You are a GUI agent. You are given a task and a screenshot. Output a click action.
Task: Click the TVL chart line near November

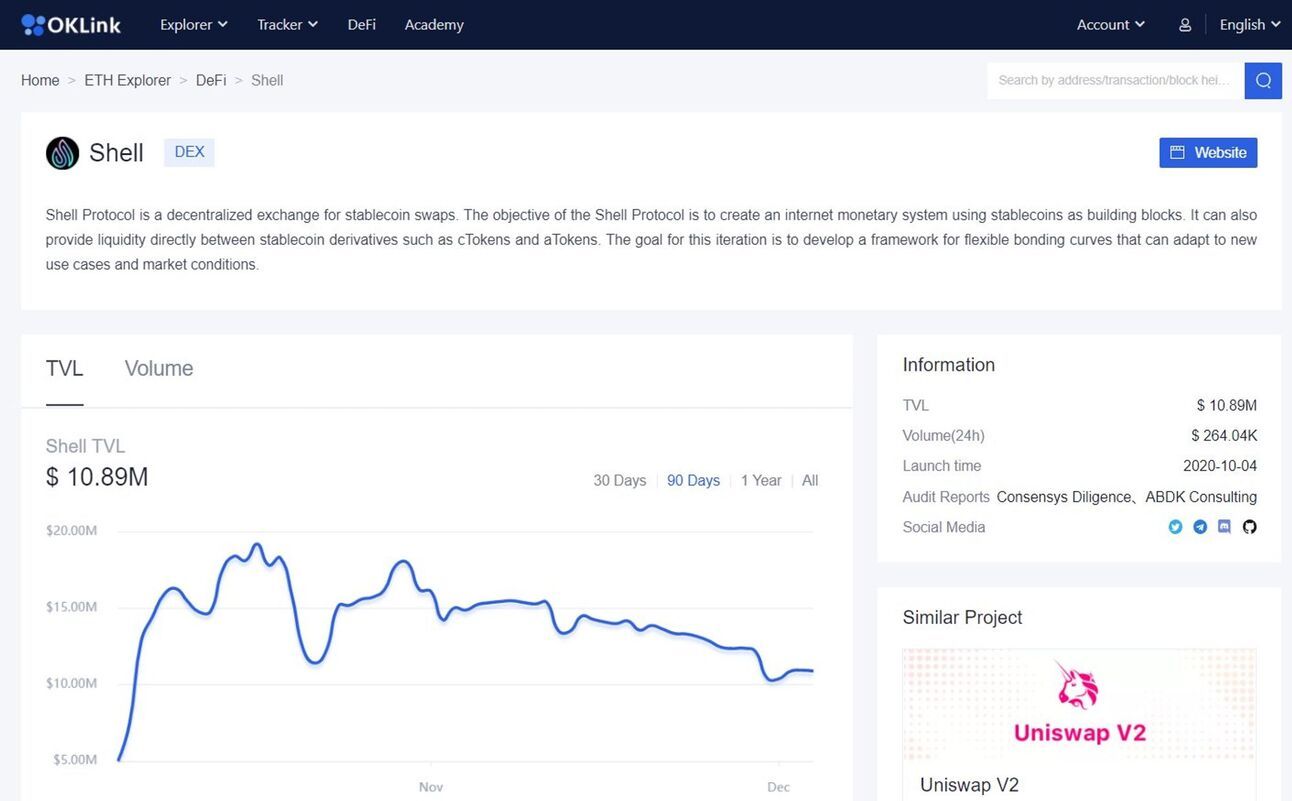tap(431, 599)
